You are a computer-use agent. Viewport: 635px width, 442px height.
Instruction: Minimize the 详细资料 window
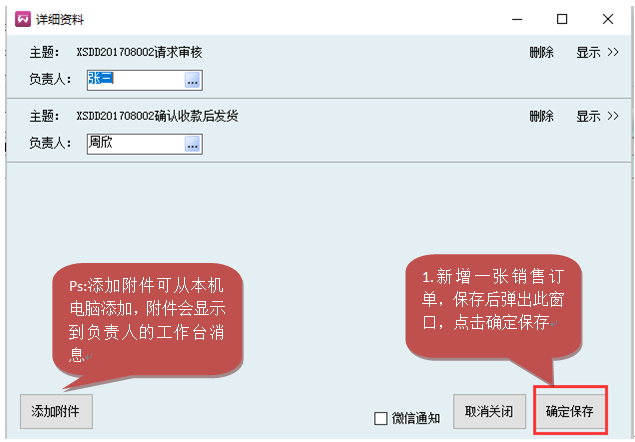pyautogui.click(x=517, y=19)
